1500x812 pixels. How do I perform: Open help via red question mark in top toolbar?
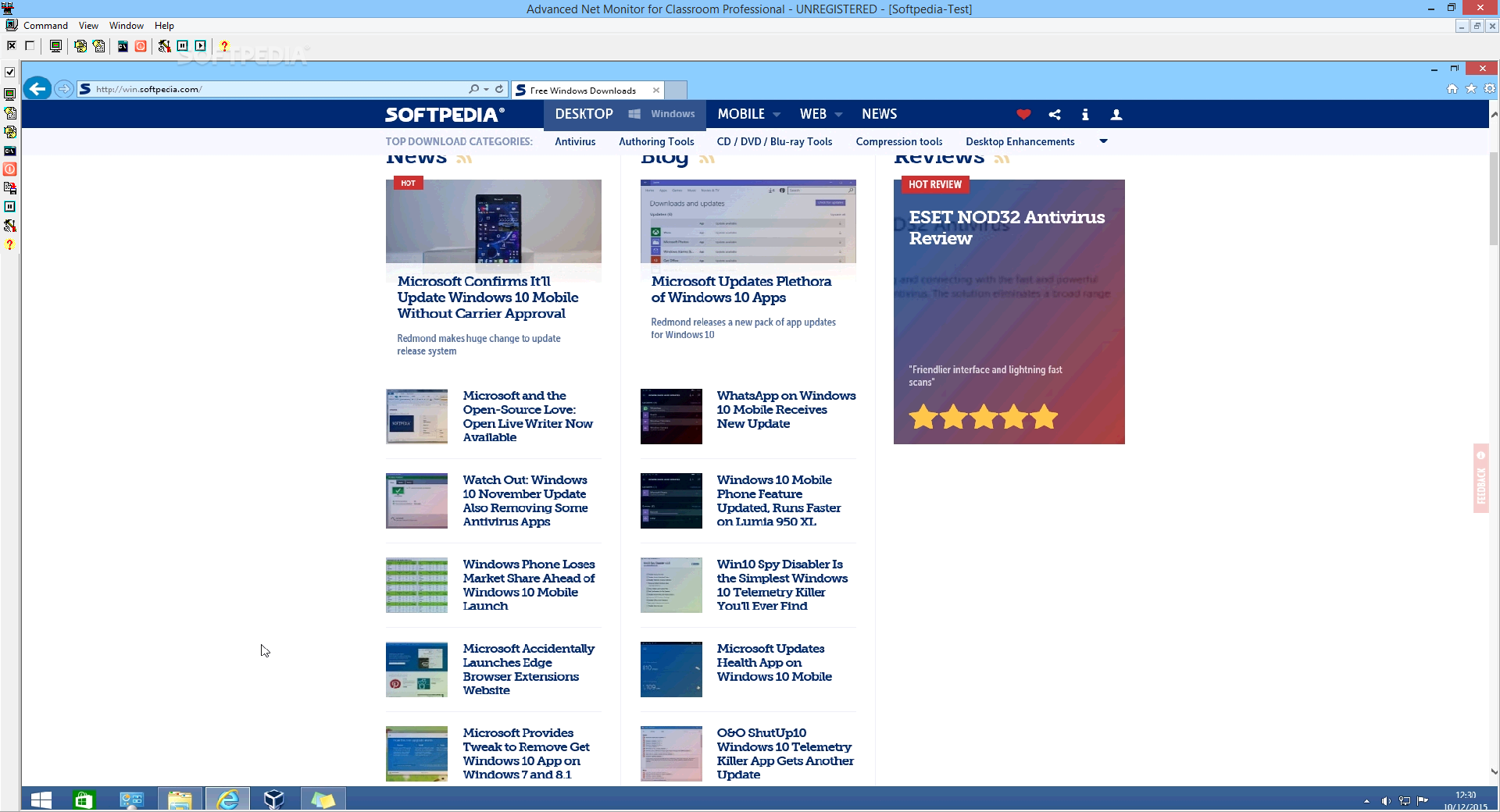coord(224,46)
